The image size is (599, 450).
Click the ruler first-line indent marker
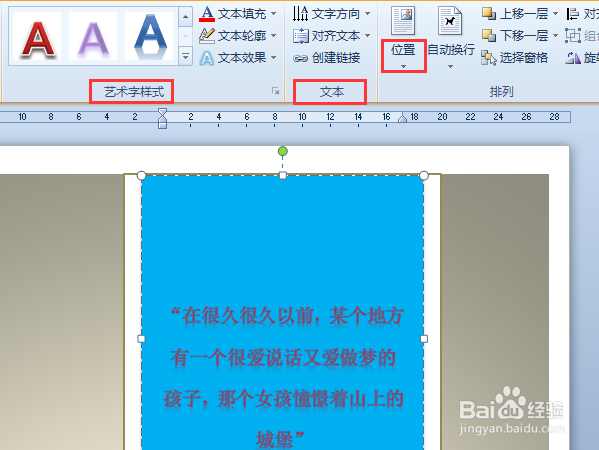click(x=162, y=112)
